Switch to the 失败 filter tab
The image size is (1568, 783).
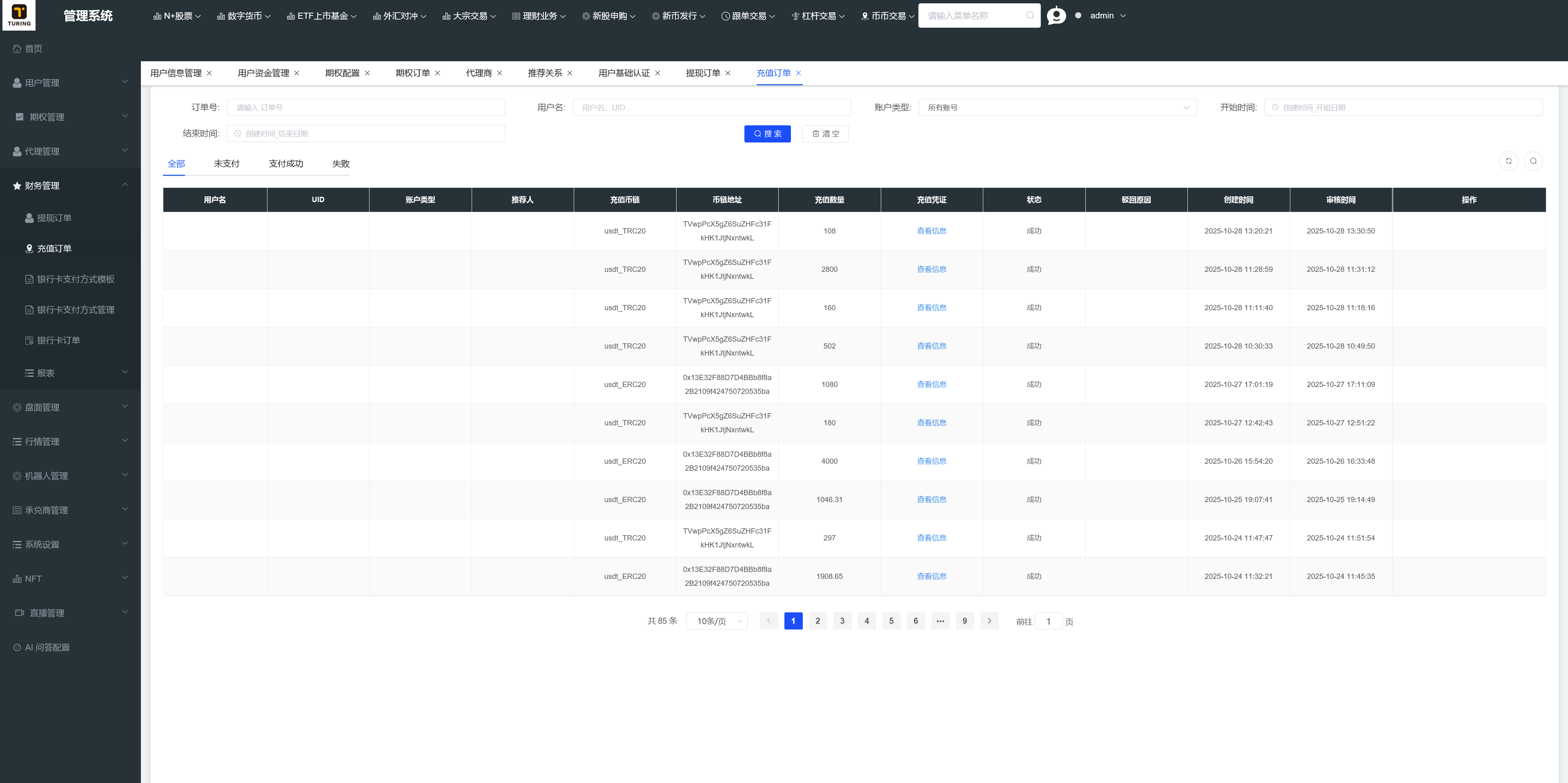coord(341,164)
